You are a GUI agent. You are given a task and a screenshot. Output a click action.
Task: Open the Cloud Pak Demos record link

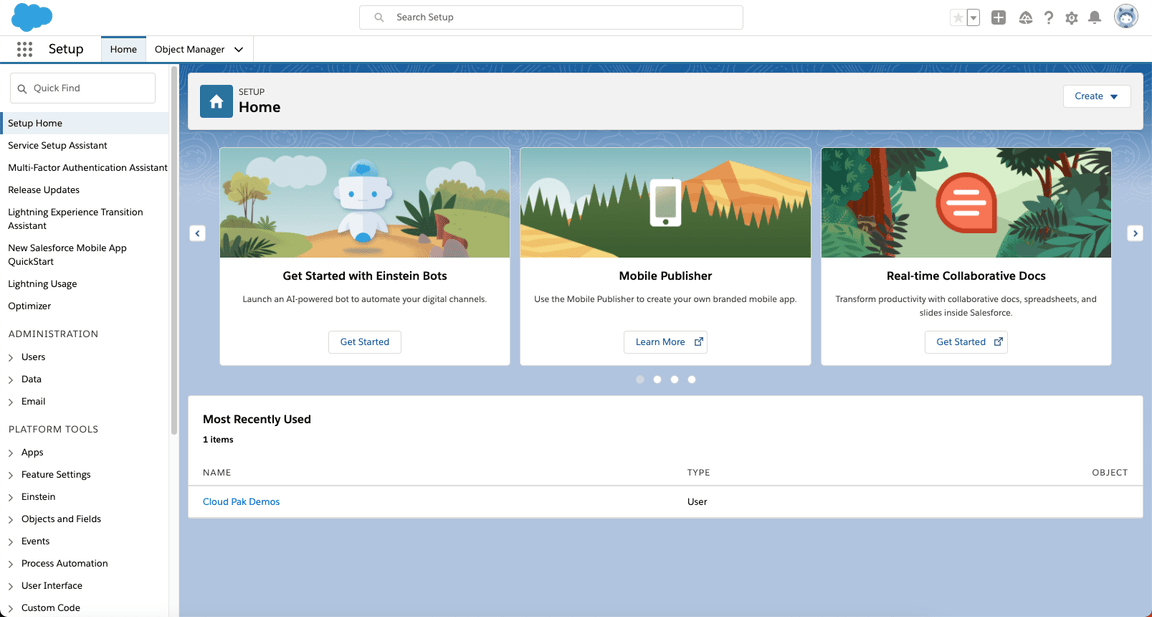241,502
